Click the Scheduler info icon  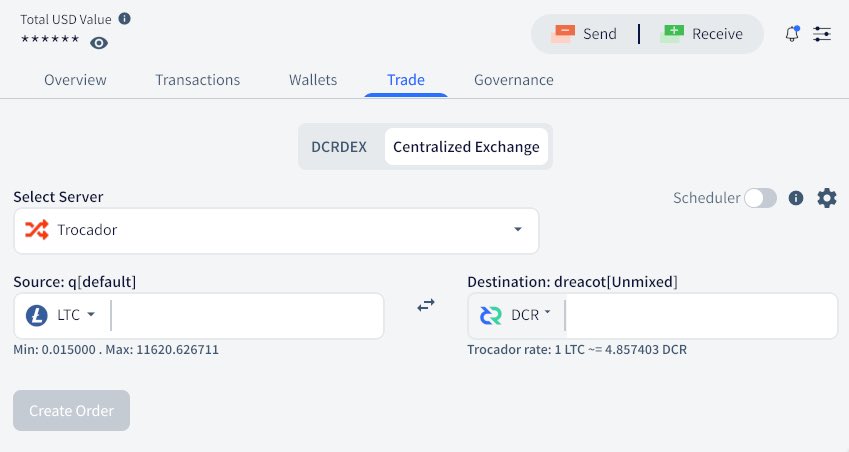796,198
